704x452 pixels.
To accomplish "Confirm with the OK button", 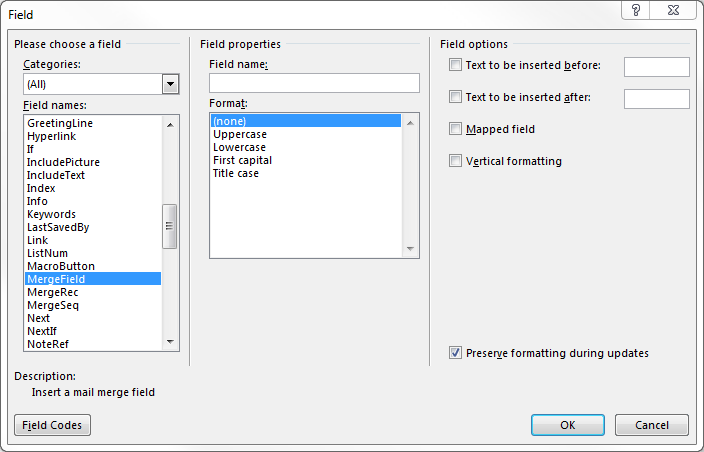I will [x=567, y=425].
